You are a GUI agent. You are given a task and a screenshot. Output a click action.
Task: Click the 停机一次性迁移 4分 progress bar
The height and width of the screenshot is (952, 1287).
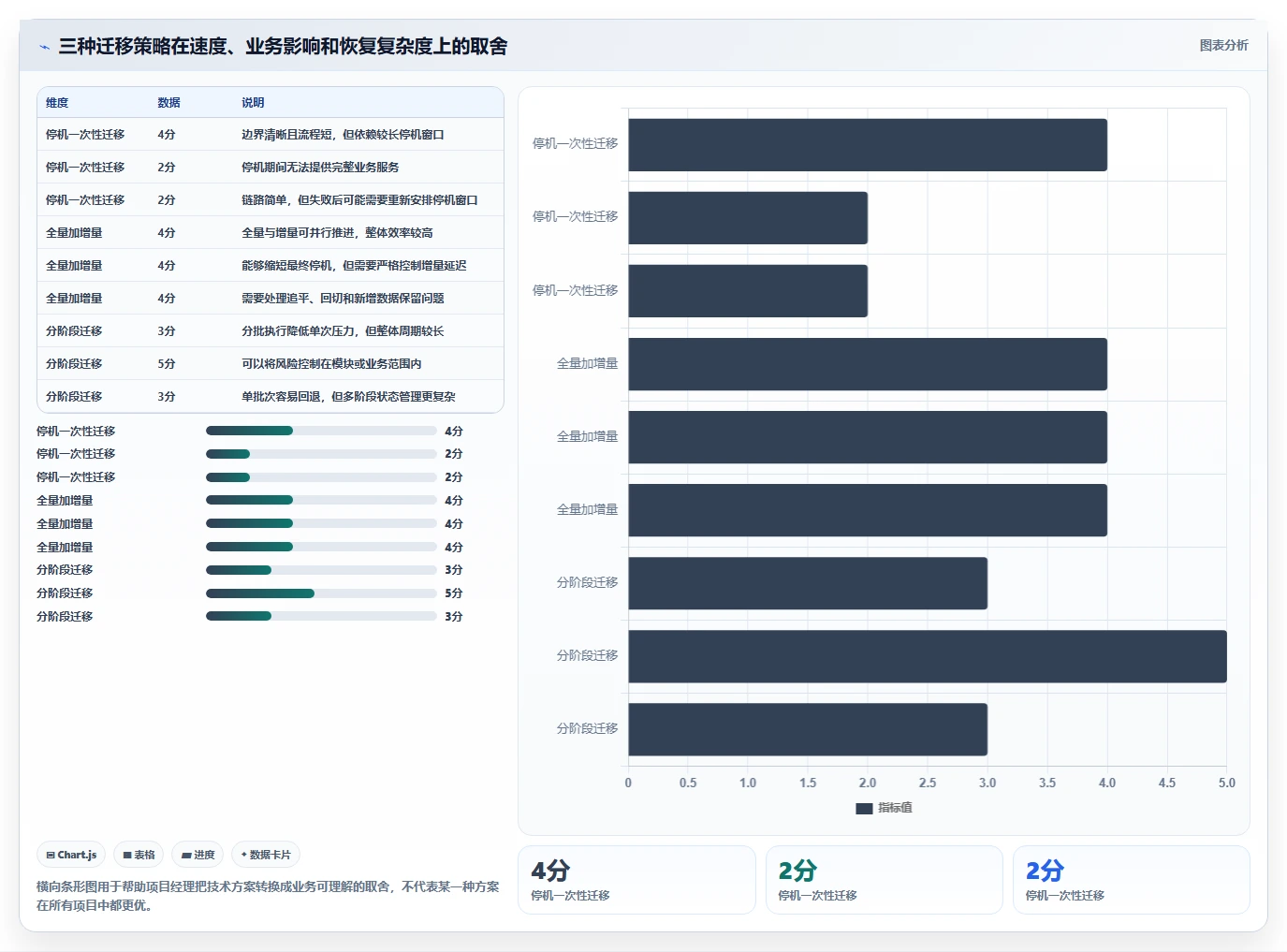tap(321, 431)
